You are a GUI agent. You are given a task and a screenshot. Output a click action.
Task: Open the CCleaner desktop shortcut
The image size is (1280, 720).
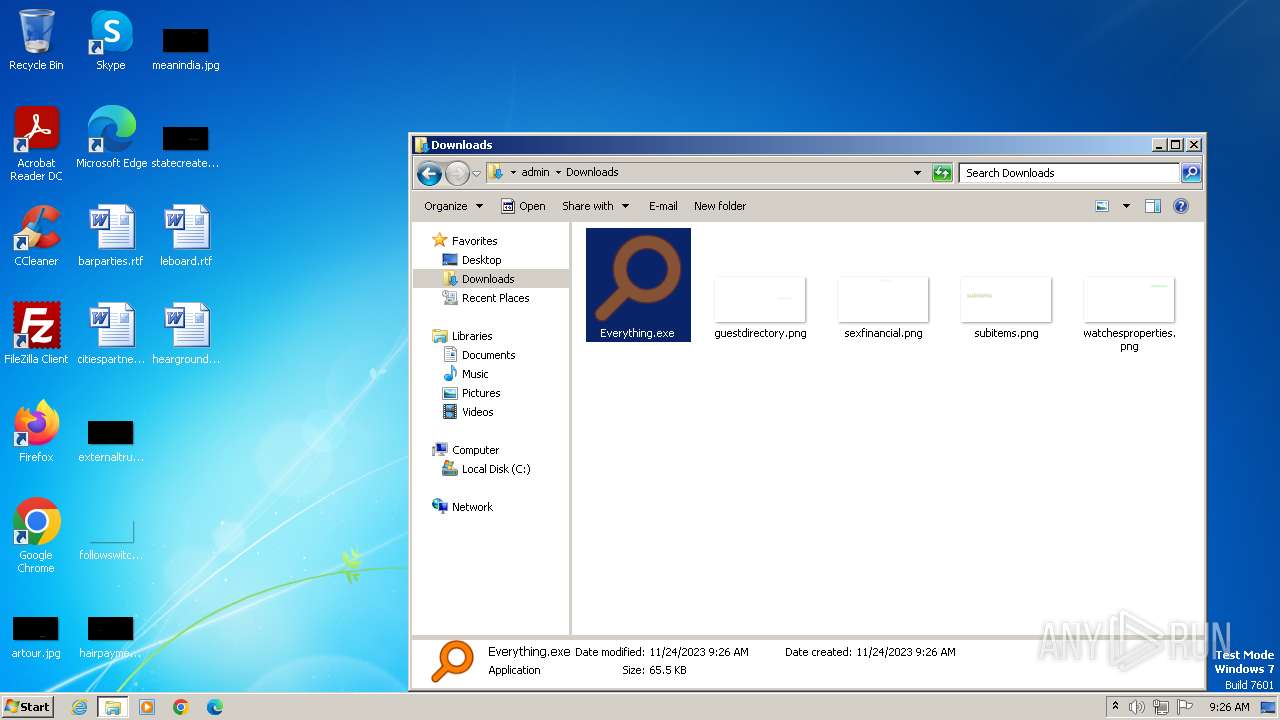36,236
